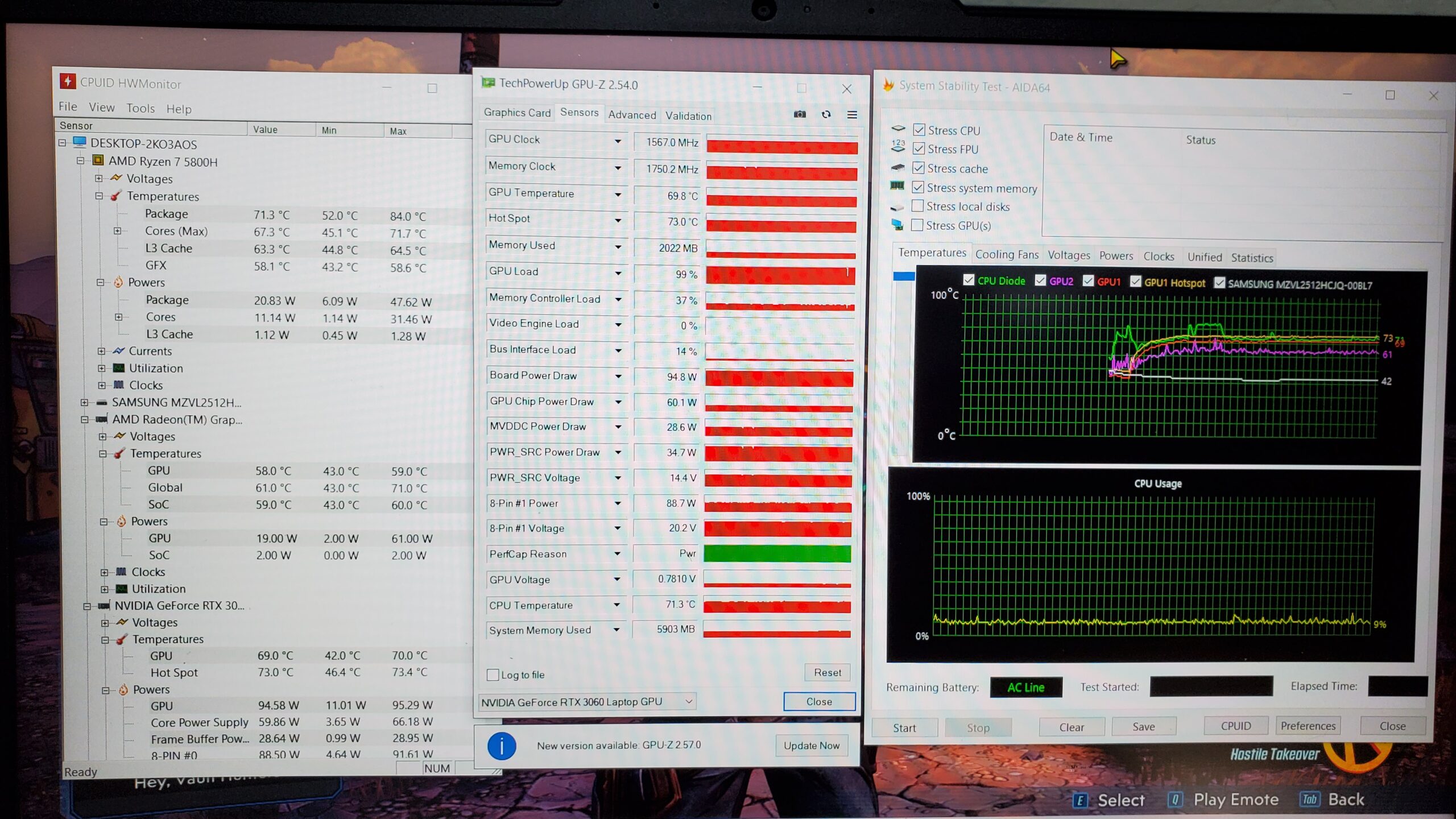Disable the Stress CPU checkbox
The height and width of the screenshot is (819, 1456).
click(919, 130)
